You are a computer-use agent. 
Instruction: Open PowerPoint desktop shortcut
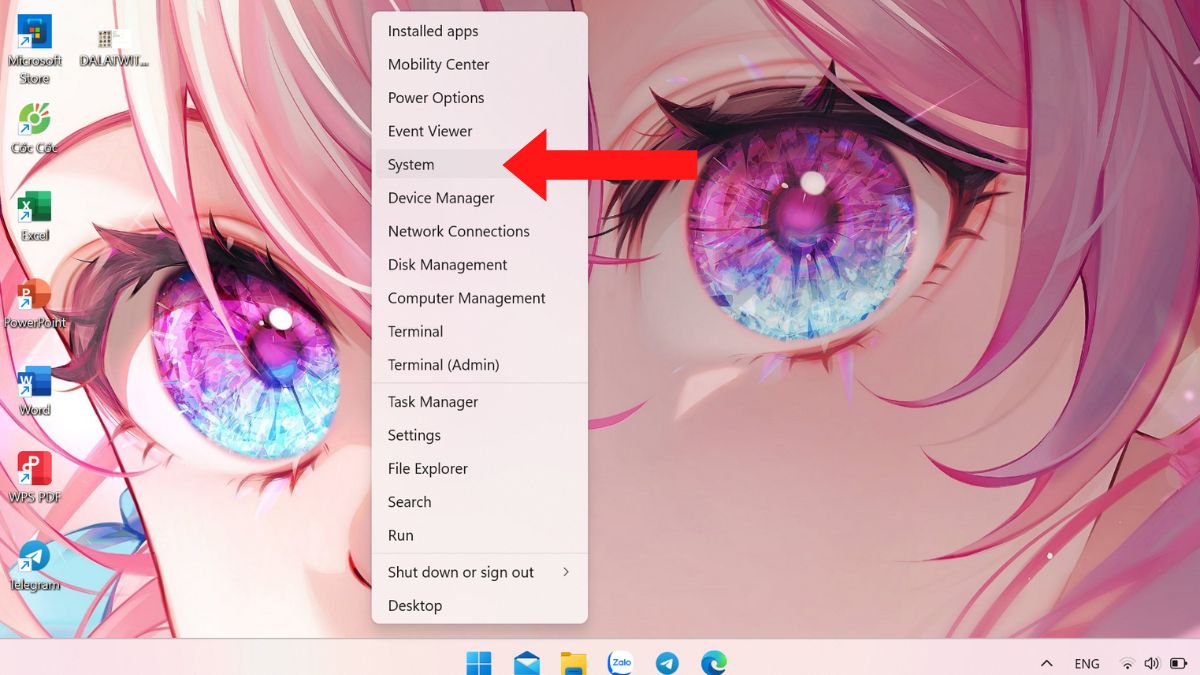pos(34,303)
